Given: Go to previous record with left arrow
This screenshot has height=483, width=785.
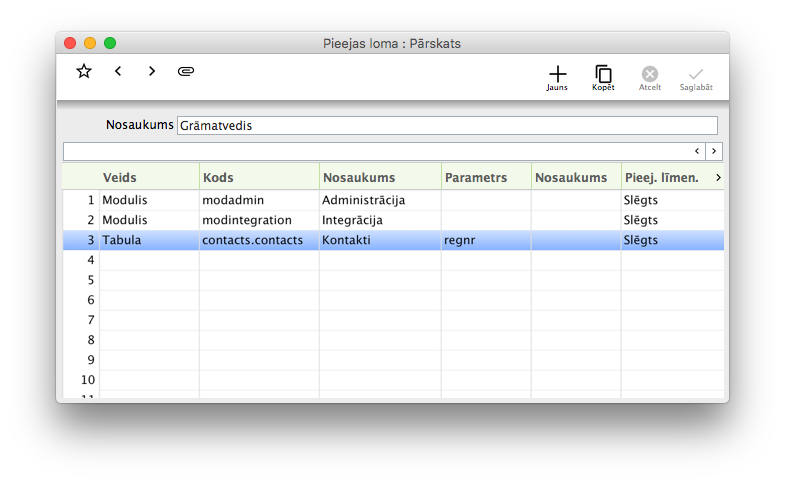Looking at the screenshot, I should pyautogui.click(x=118, y=71).
